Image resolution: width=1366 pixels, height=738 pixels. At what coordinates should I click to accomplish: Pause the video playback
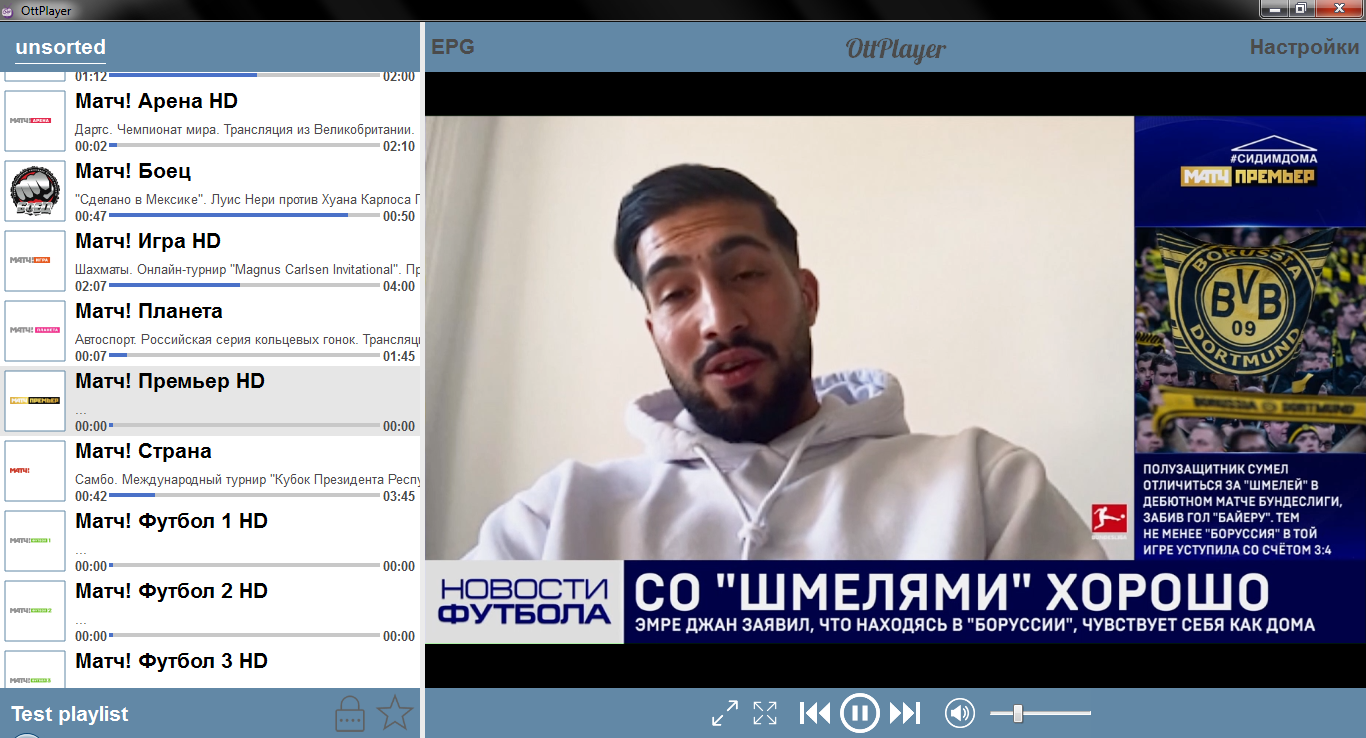(859, 713)
